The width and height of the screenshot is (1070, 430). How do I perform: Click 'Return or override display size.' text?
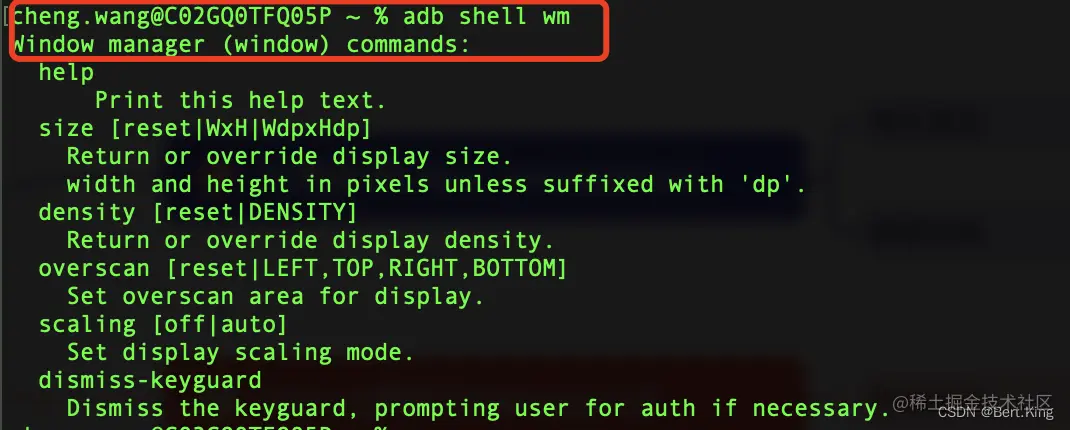(x=289, y=156)
